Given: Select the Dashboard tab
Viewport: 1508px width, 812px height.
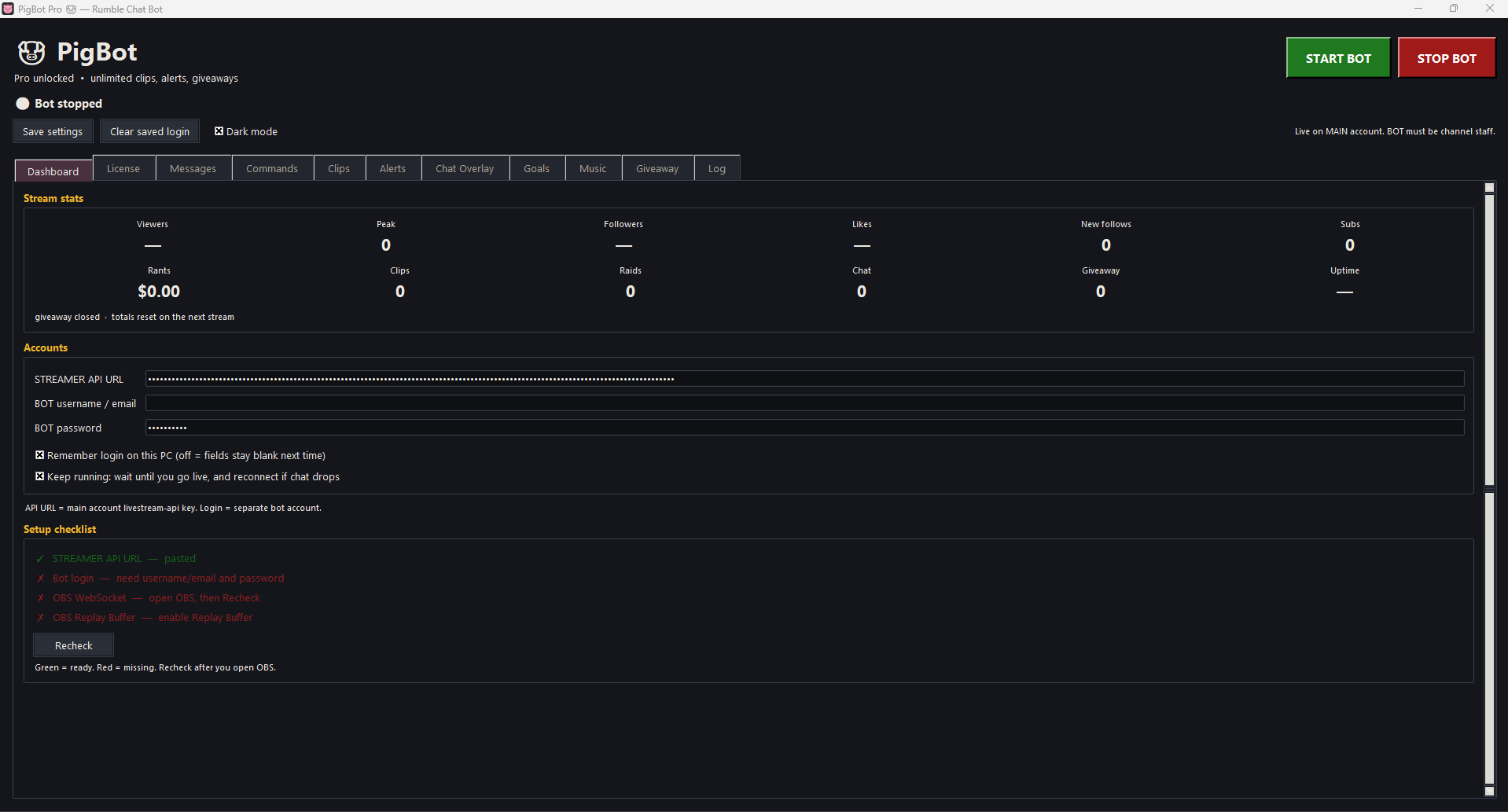Looking at the screenshot, I should (53, 171).
